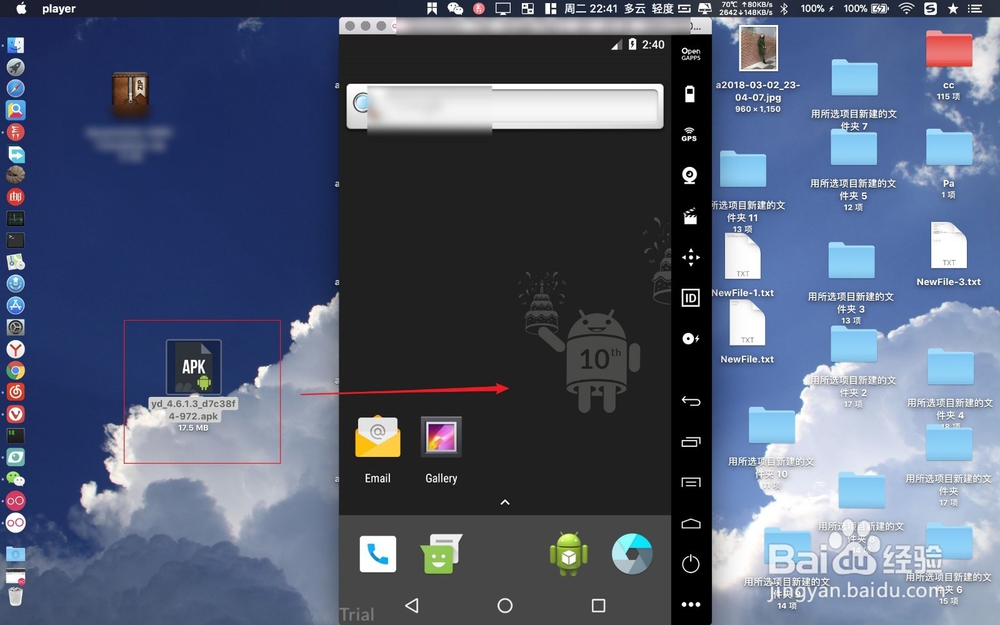Open the screen Capture clapperboard tool
1000x625 pixels.
(689, 216)
